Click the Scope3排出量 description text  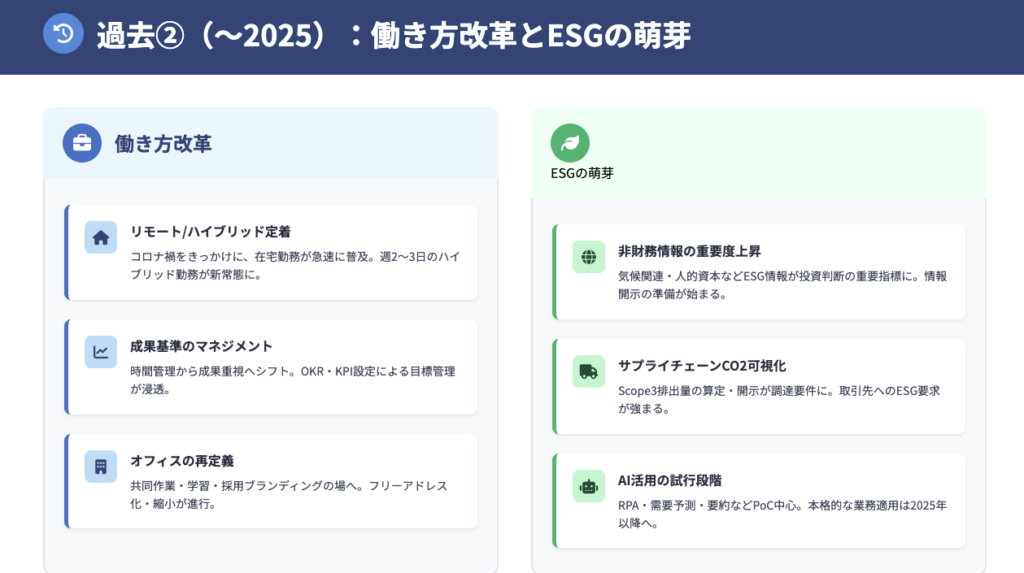tap(779, 399)
